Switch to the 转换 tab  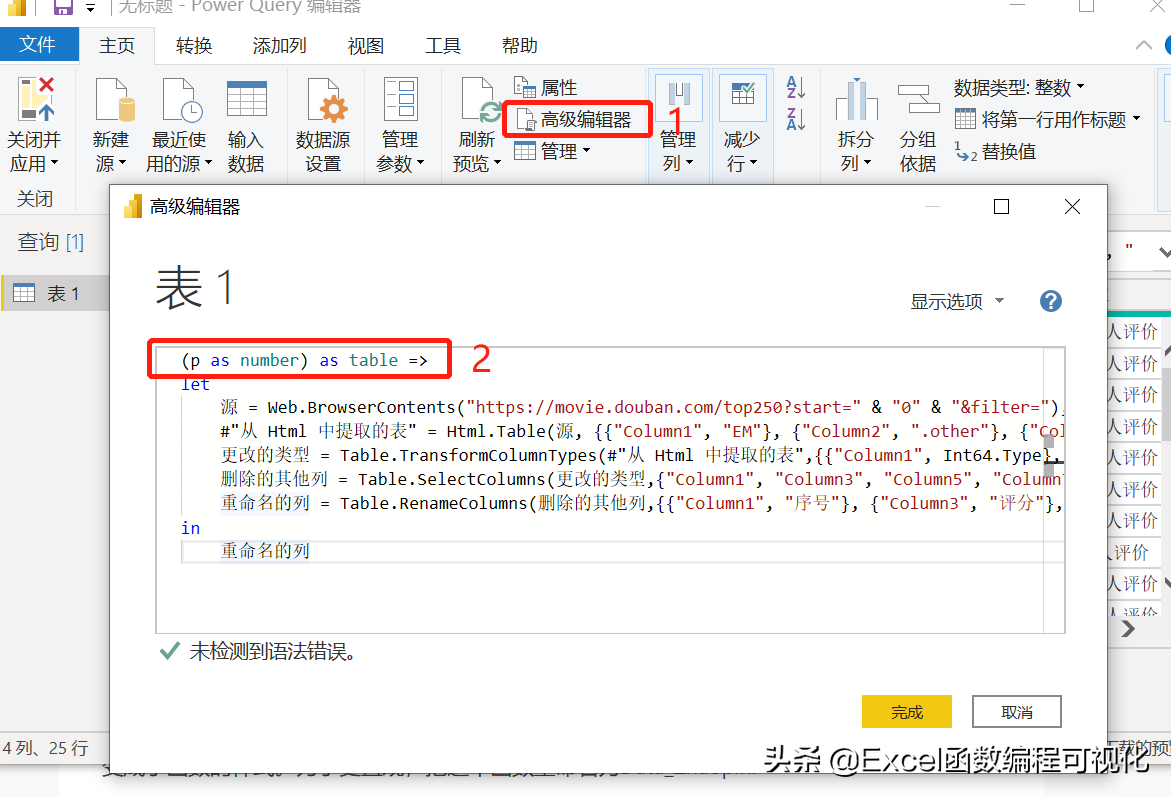click(194, 46)
